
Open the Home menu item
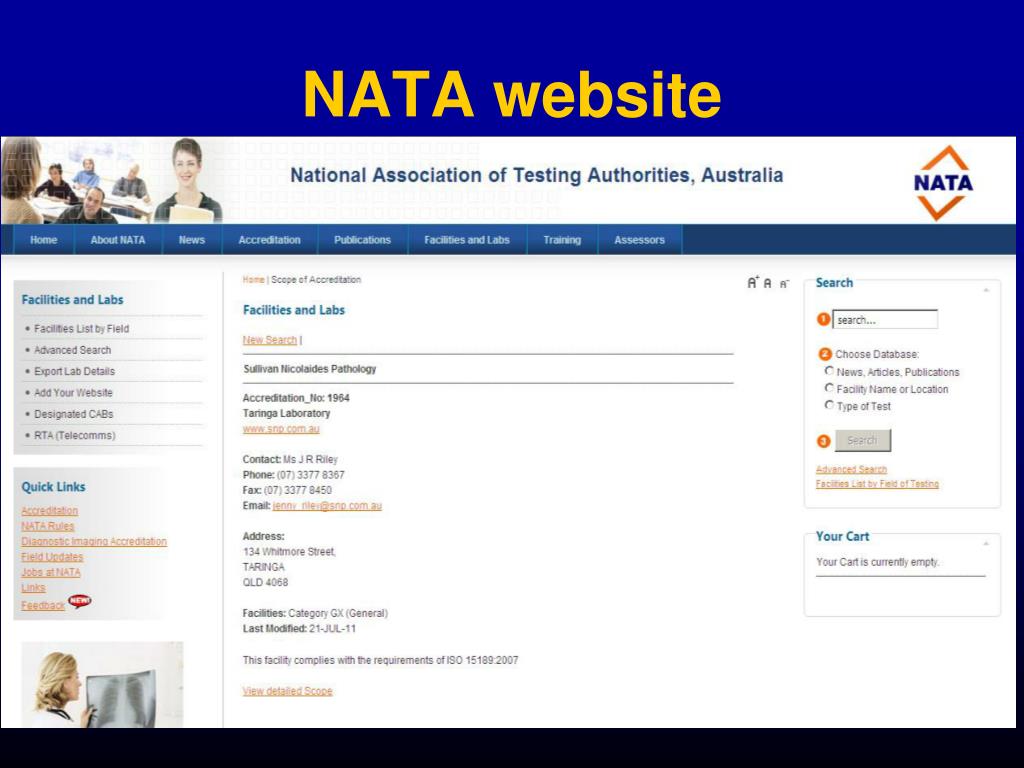tap(43, 240)
